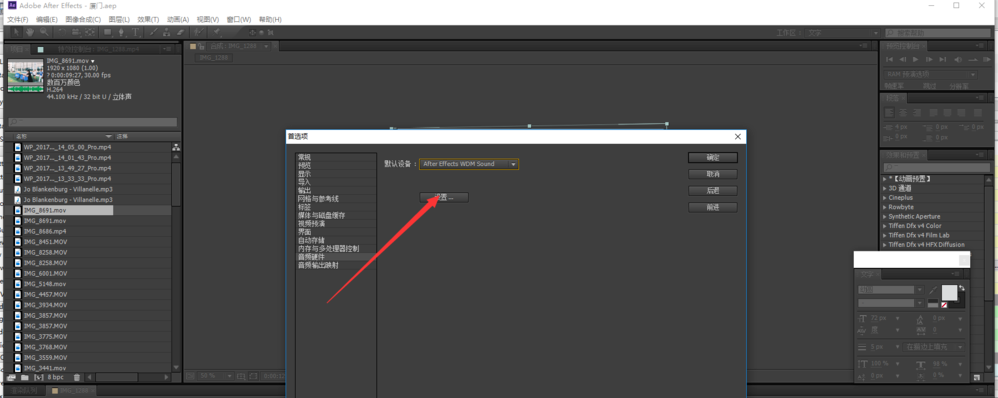Step to the previous frame in Preview panel
The image size is (998, 398).
(x=903, y=59)
